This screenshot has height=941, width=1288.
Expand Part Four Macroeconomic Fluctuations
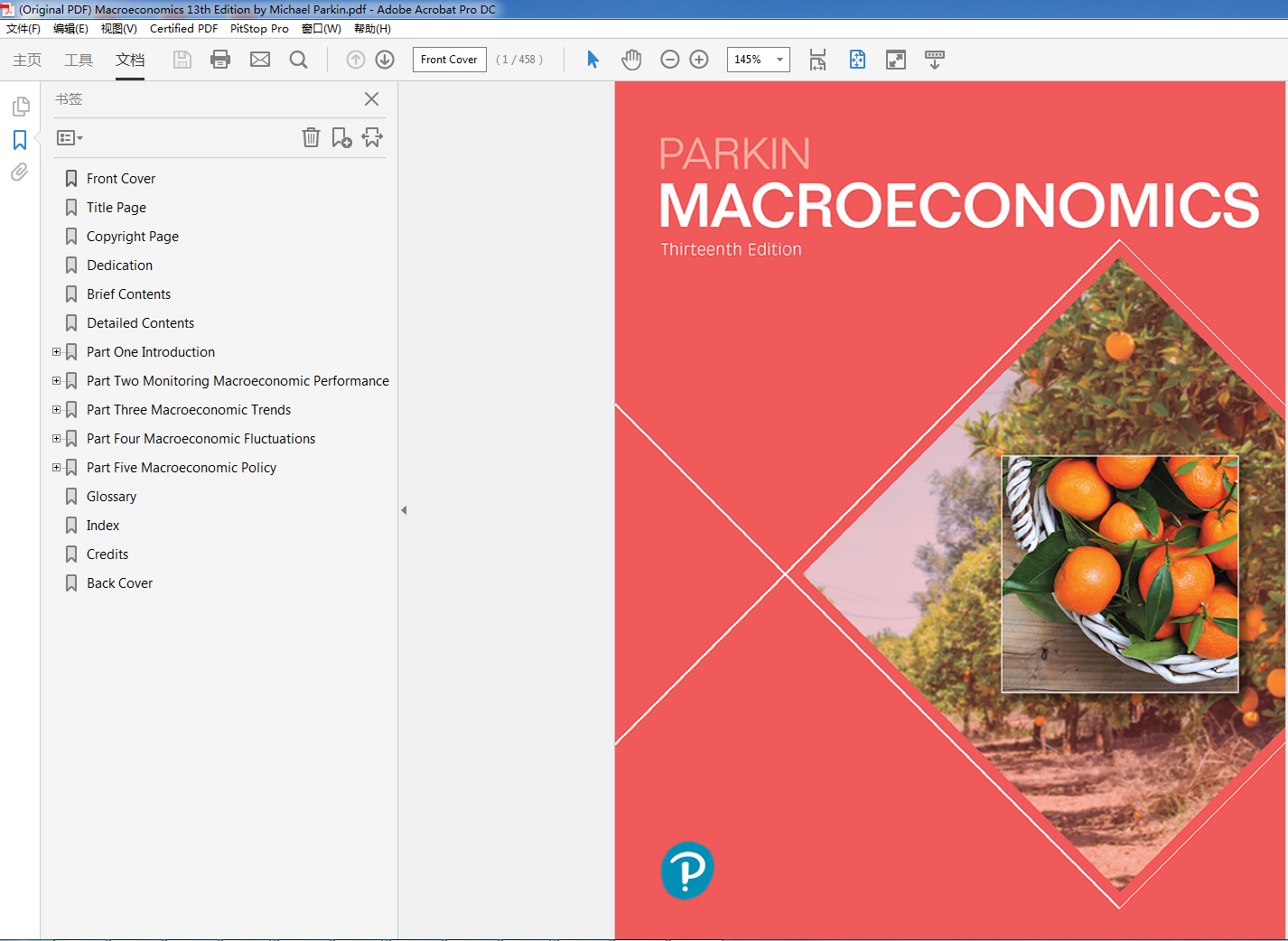pyautogui.click(x=56, y=439)
